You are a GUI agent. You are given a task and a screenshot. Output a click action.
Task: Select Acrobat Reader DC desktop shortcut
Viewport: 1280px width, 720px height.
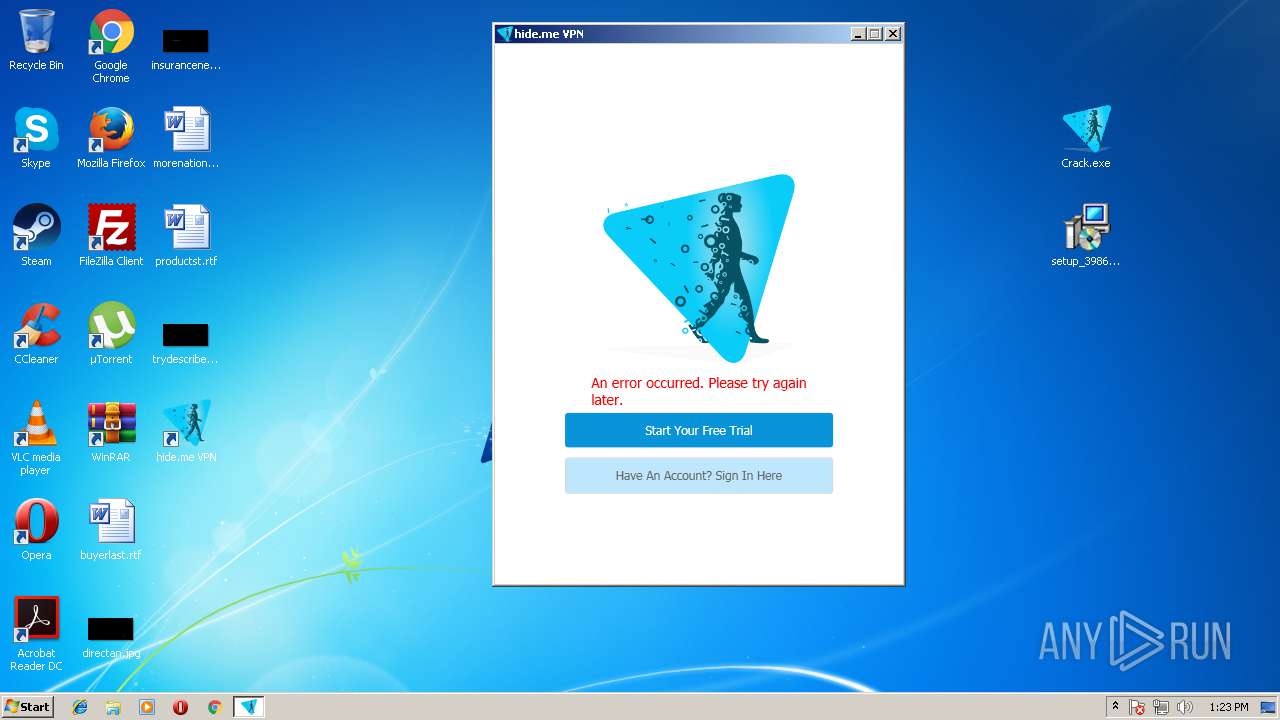tap(36, 634)
